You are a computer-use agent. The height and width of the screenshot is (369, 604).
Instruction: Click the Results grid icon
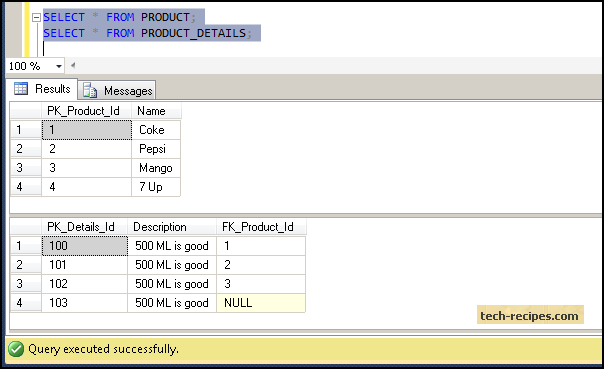[21, 89]
